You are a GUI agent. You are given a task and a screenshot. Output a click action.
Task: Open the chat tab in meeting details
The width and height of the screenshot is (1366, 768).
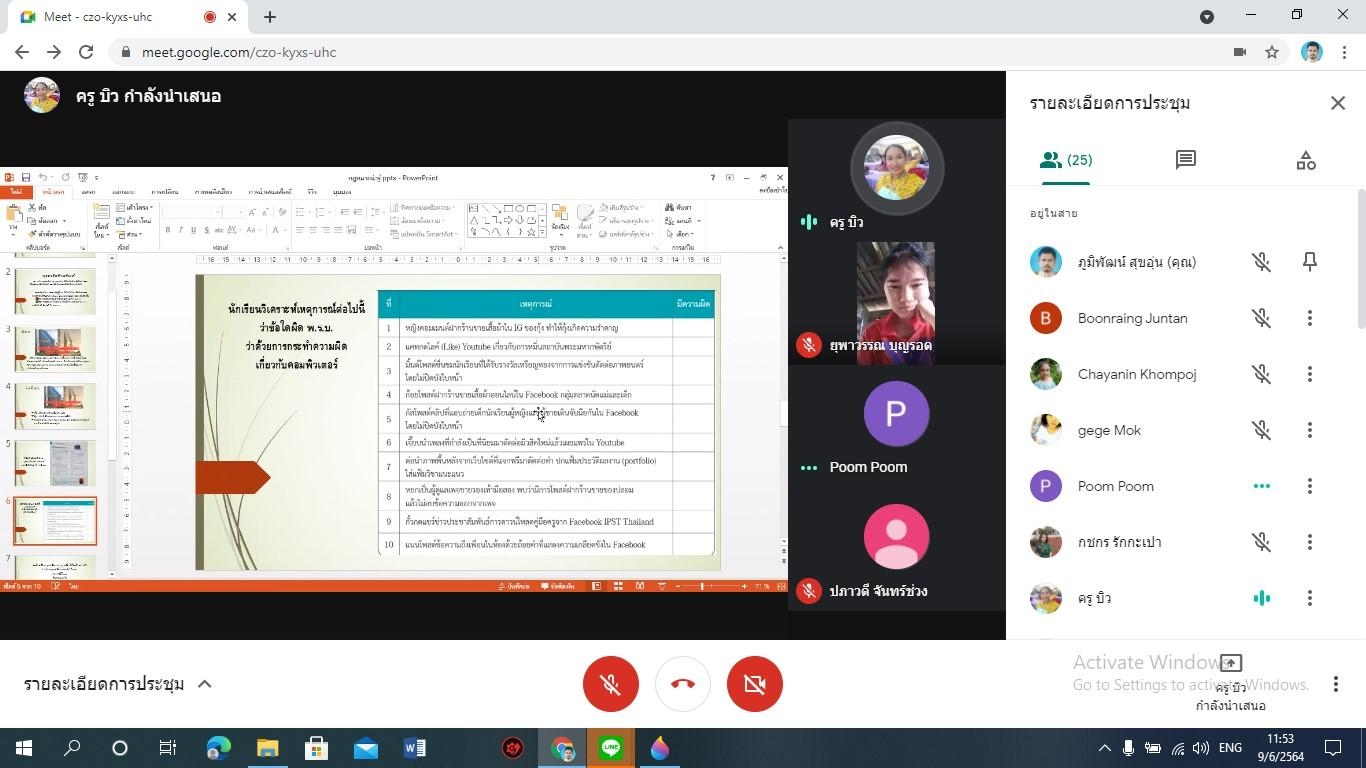tap(1186, 160)
